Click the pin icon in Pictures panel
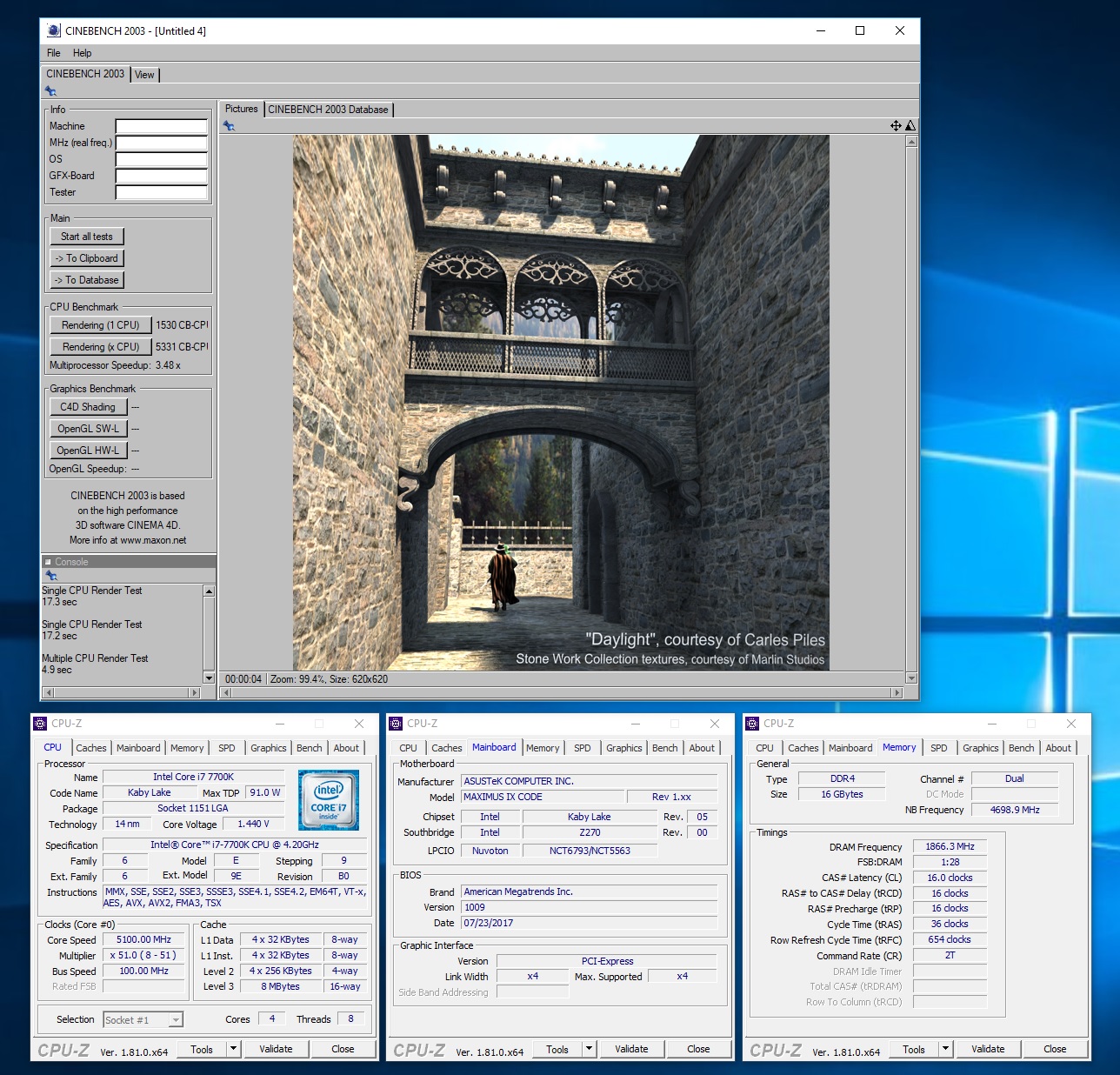The image size is (1120, 1075). click(229, 126)
